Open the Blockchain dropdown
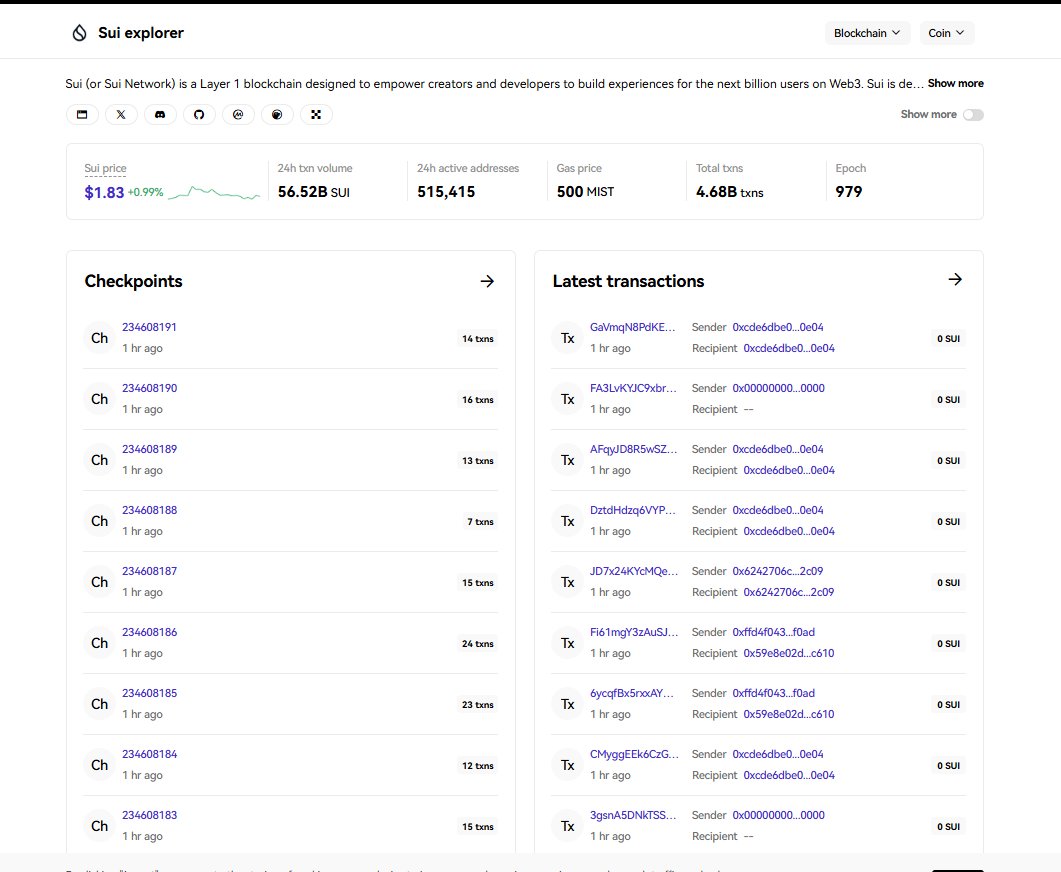 point(867,32)
